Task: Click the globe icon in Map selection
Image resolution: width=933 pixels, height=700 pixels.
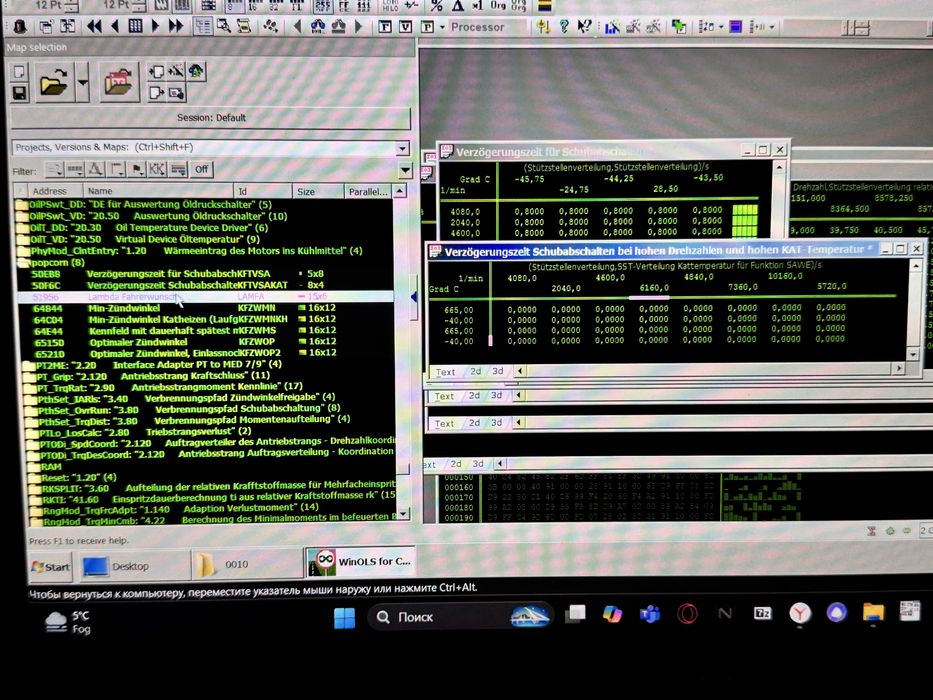Action: (x=196, y=71)
